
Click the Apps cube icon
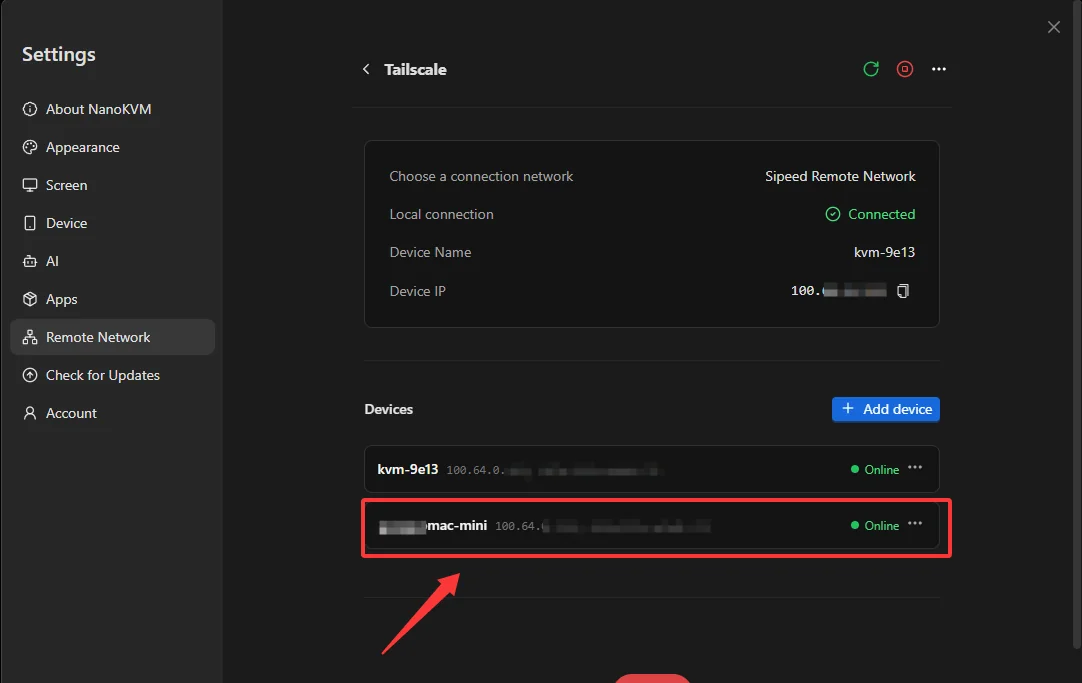[30, 299]
